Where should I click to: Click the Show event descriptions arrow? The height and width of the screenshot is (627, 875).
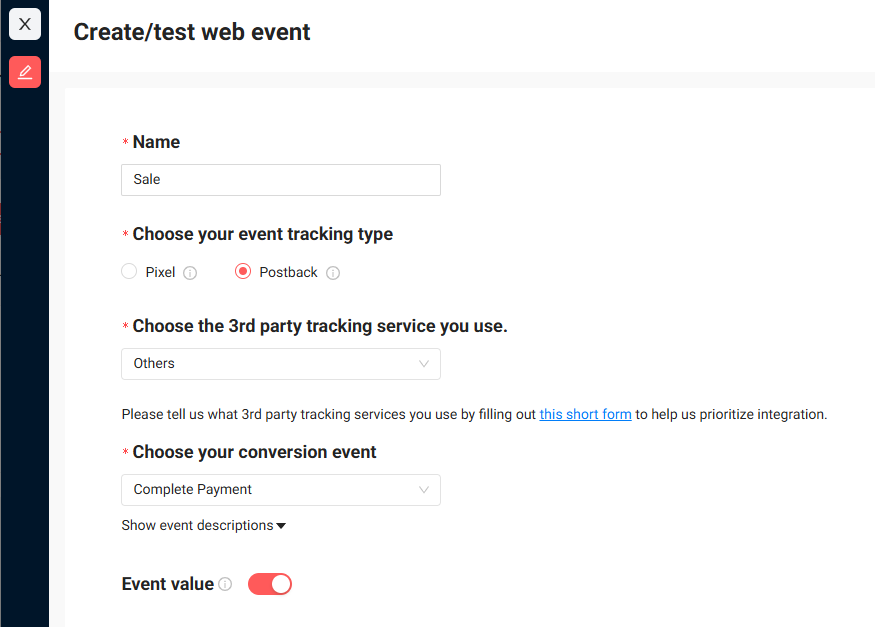coord(280,525)
